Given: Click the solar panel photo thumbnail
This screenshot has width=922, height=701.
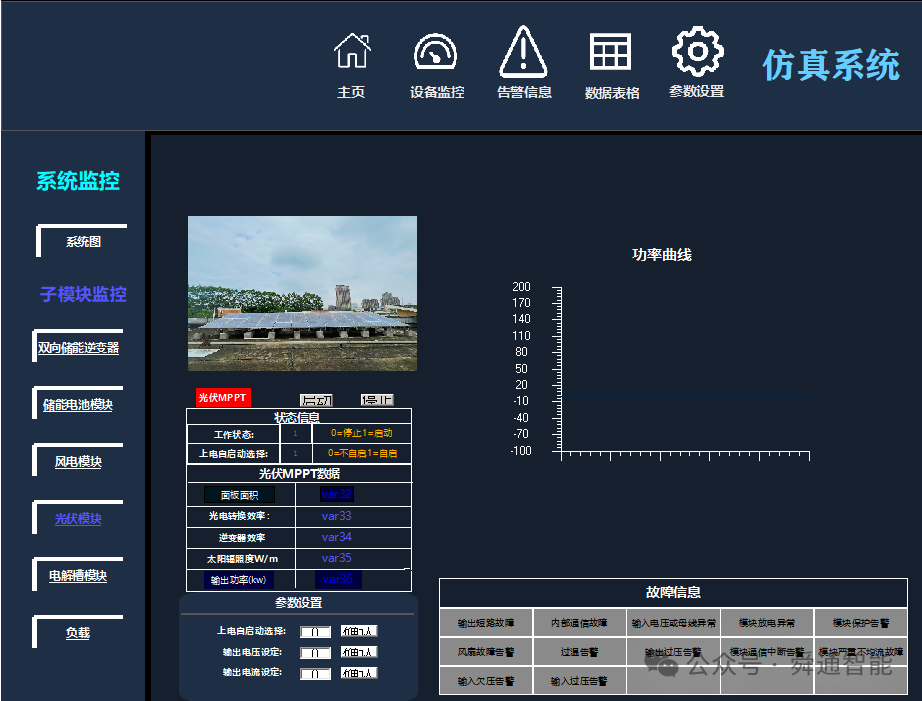Looking at the screenshot, I should 301,292.
